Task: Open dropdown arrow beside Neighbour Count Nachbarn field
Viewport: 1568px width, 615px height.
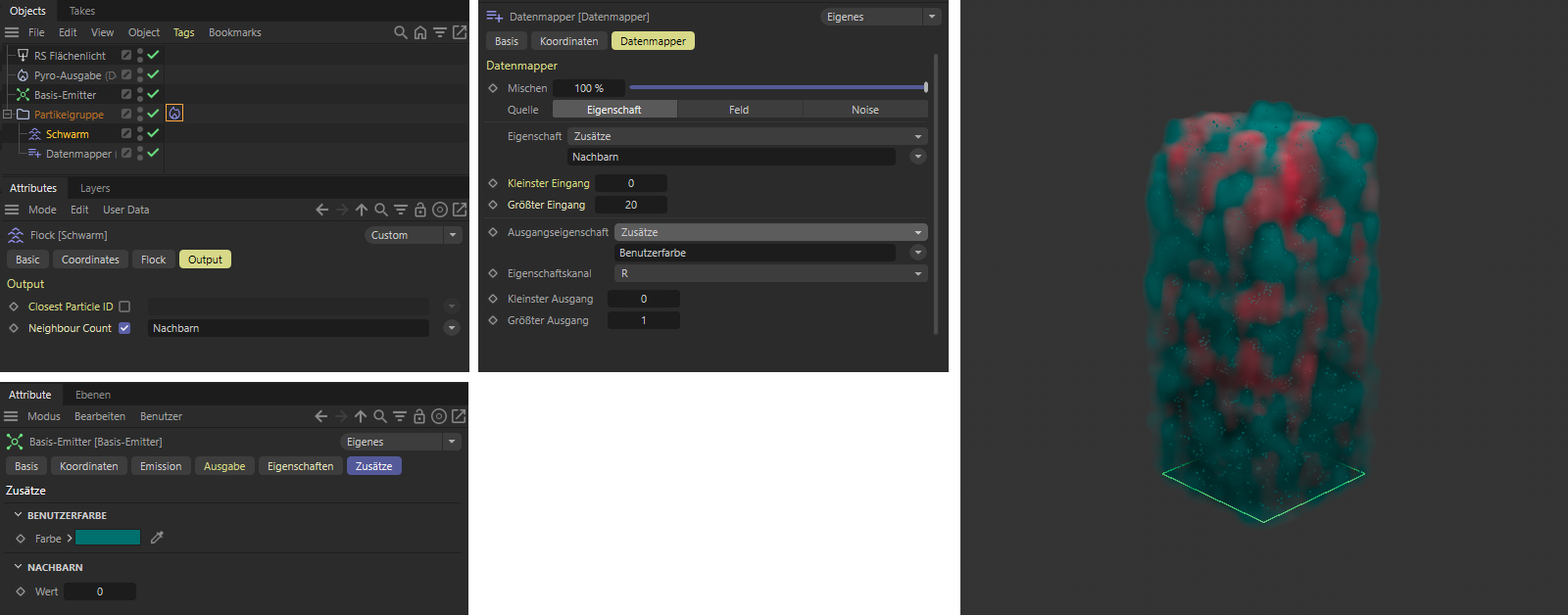Action: 452,328
